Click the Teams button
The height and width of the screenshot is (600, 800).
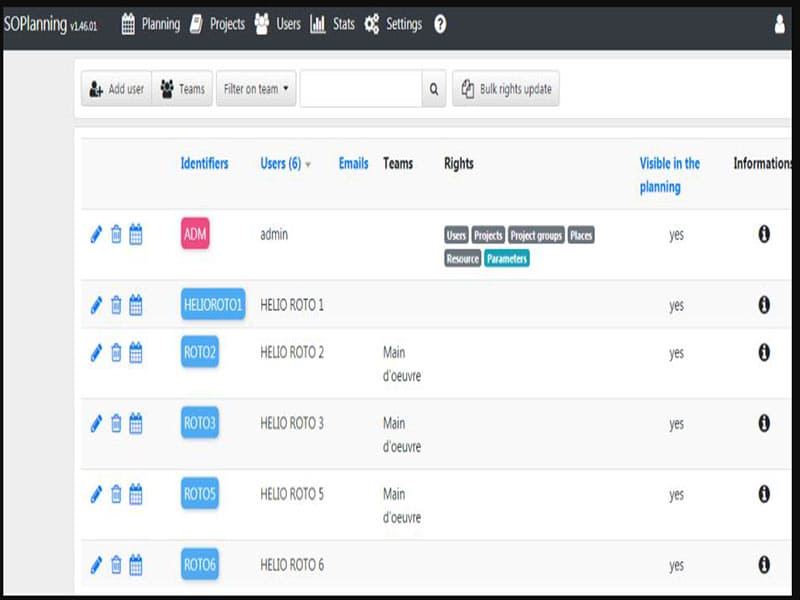coord(182,89)
